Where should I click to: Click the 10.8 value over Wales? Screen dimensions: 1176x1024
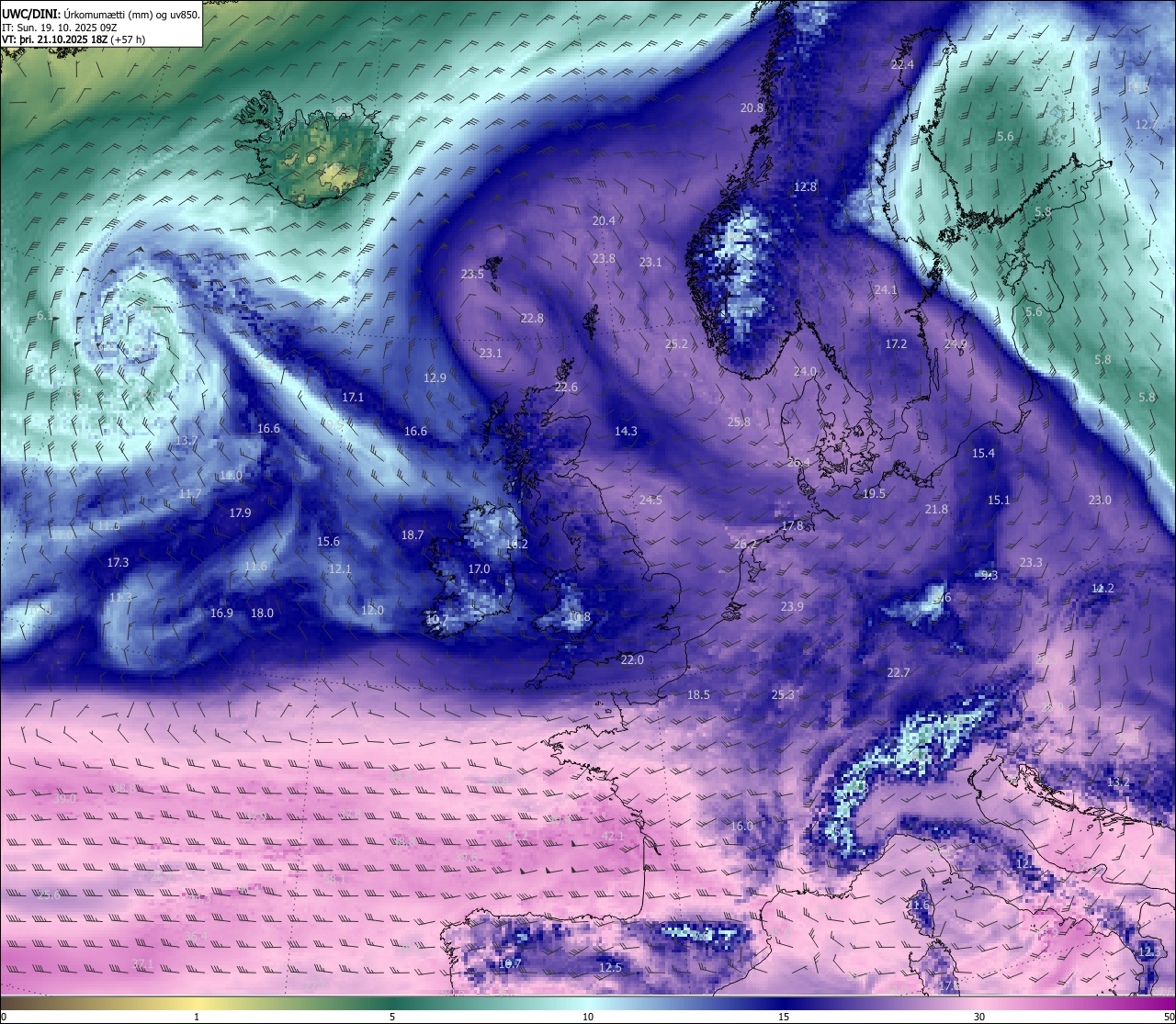point(579,617)
